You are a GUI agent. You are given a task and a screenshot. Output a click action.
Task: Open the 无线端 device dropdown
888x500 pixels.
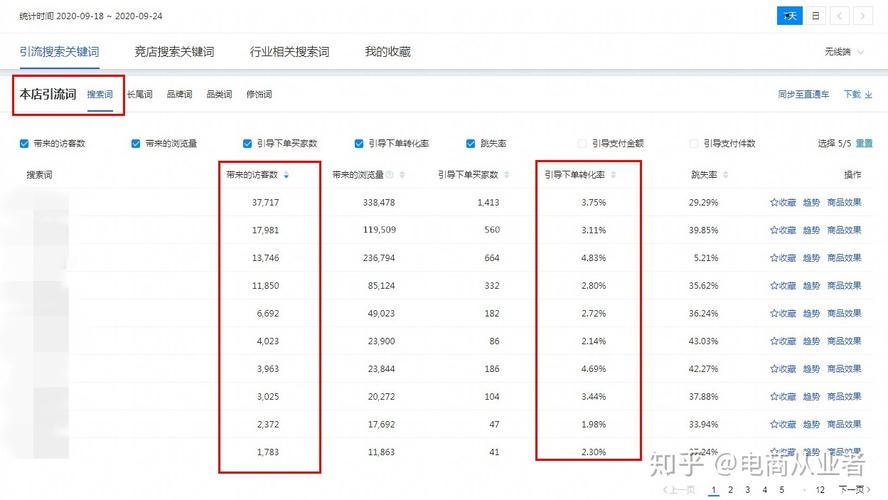pos(844,52)
